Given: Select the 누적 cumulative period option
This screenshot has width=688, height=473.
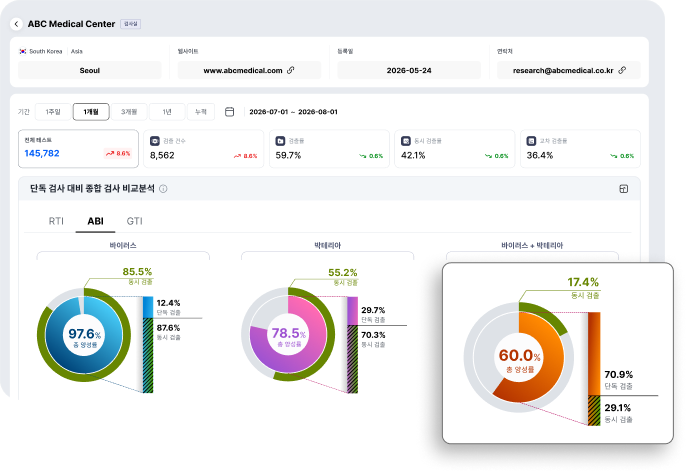Looking at the screenshot, I should 201,112.
